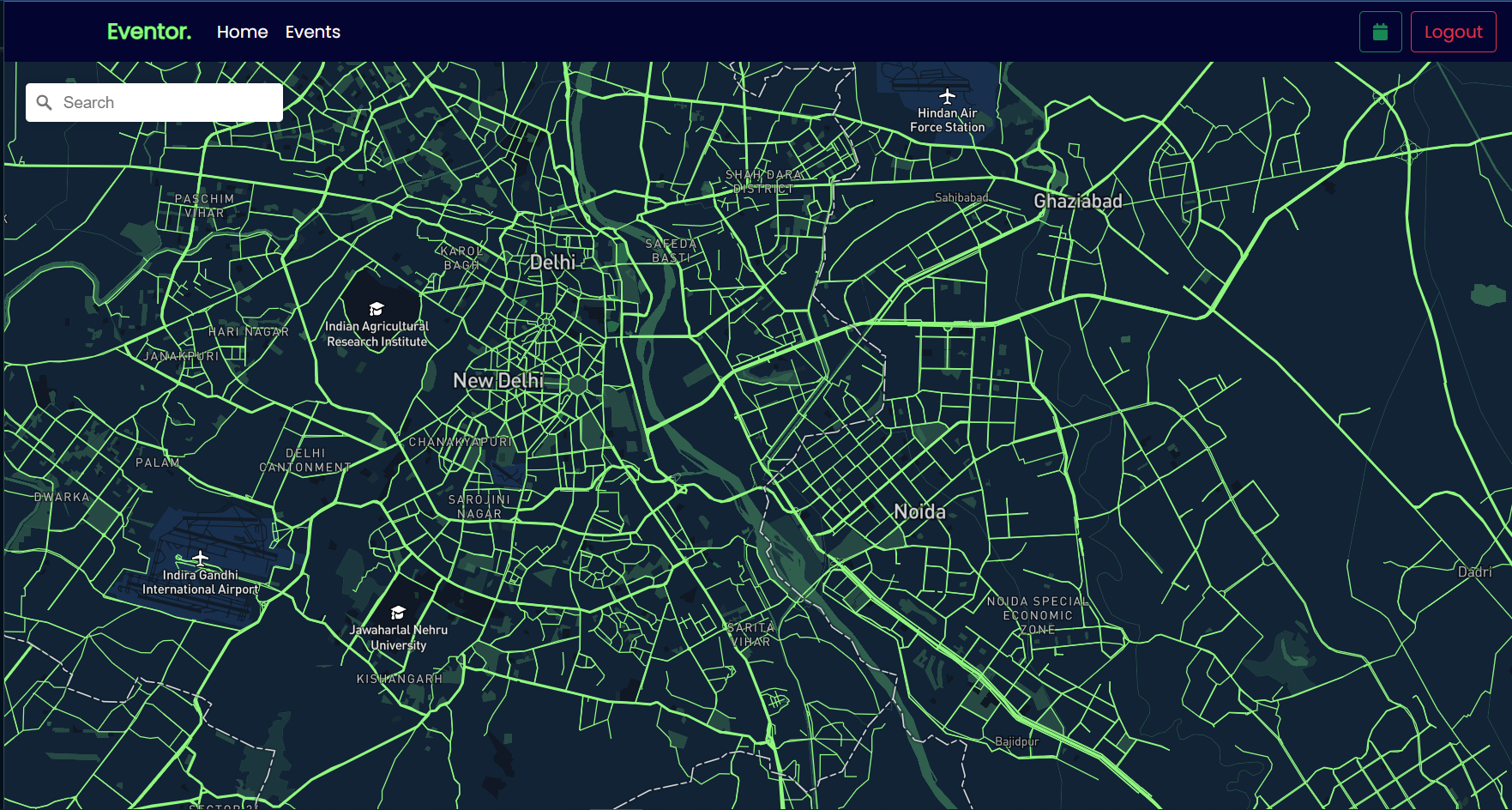Click the HARI NAGAR label
The image size is (1512, 810).
(x=249, y=332)
